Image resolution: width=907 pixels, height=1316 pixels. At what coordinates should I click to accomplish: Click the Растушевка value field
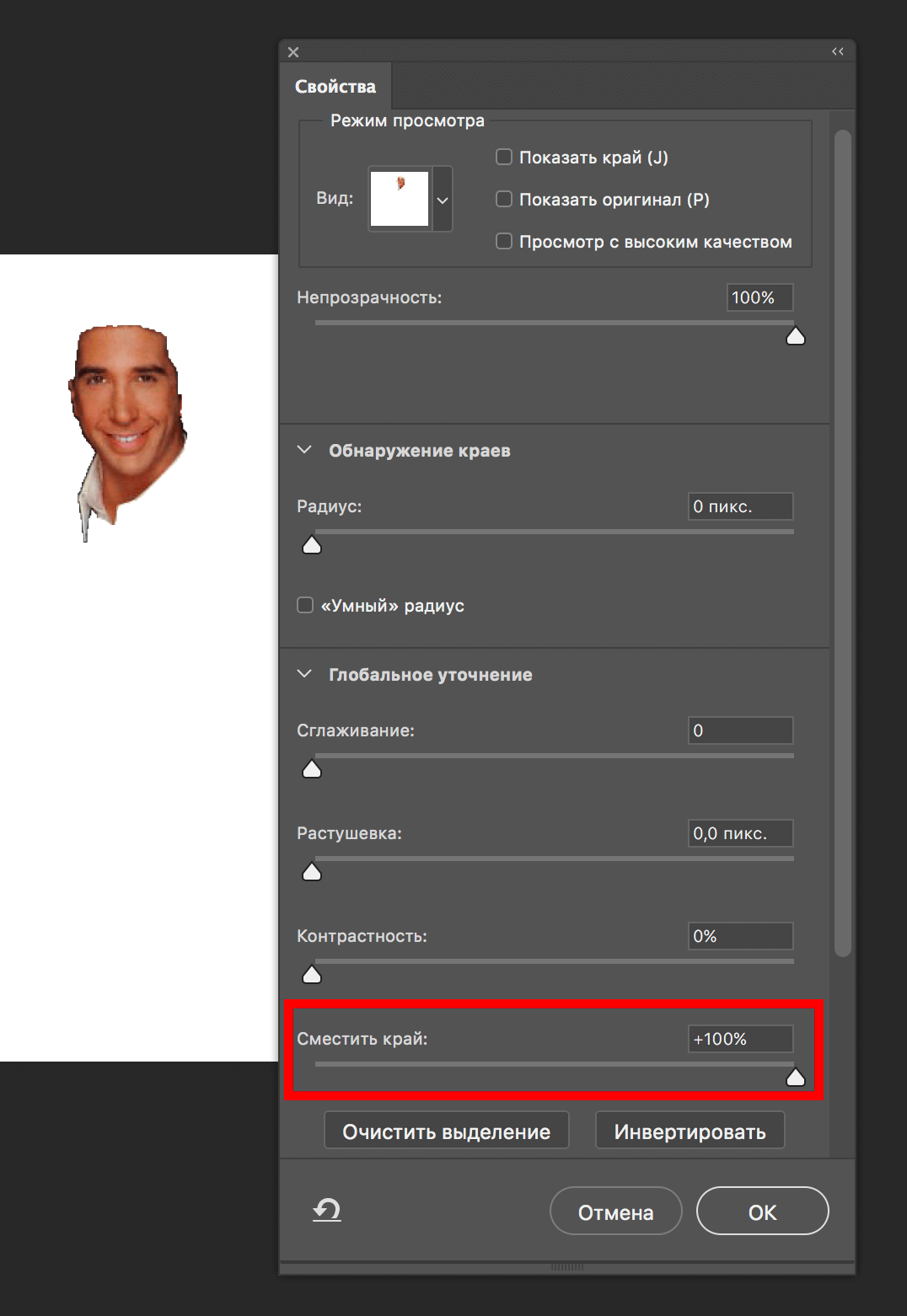[740, 832]
